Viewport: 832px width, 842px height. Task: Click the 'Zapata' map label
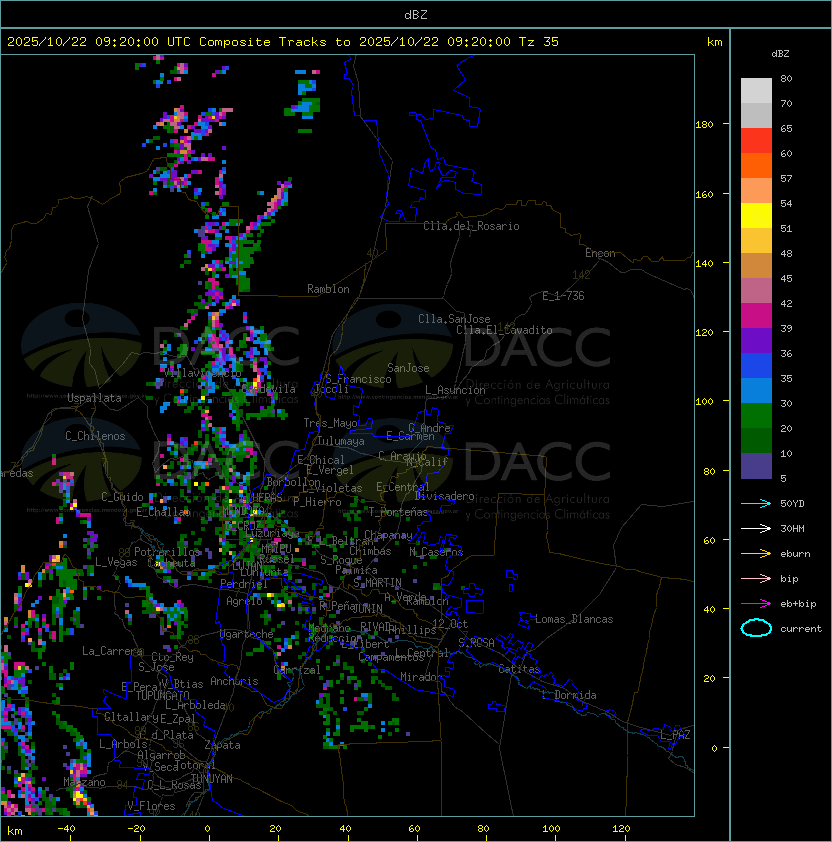click(x=222, y=745)
